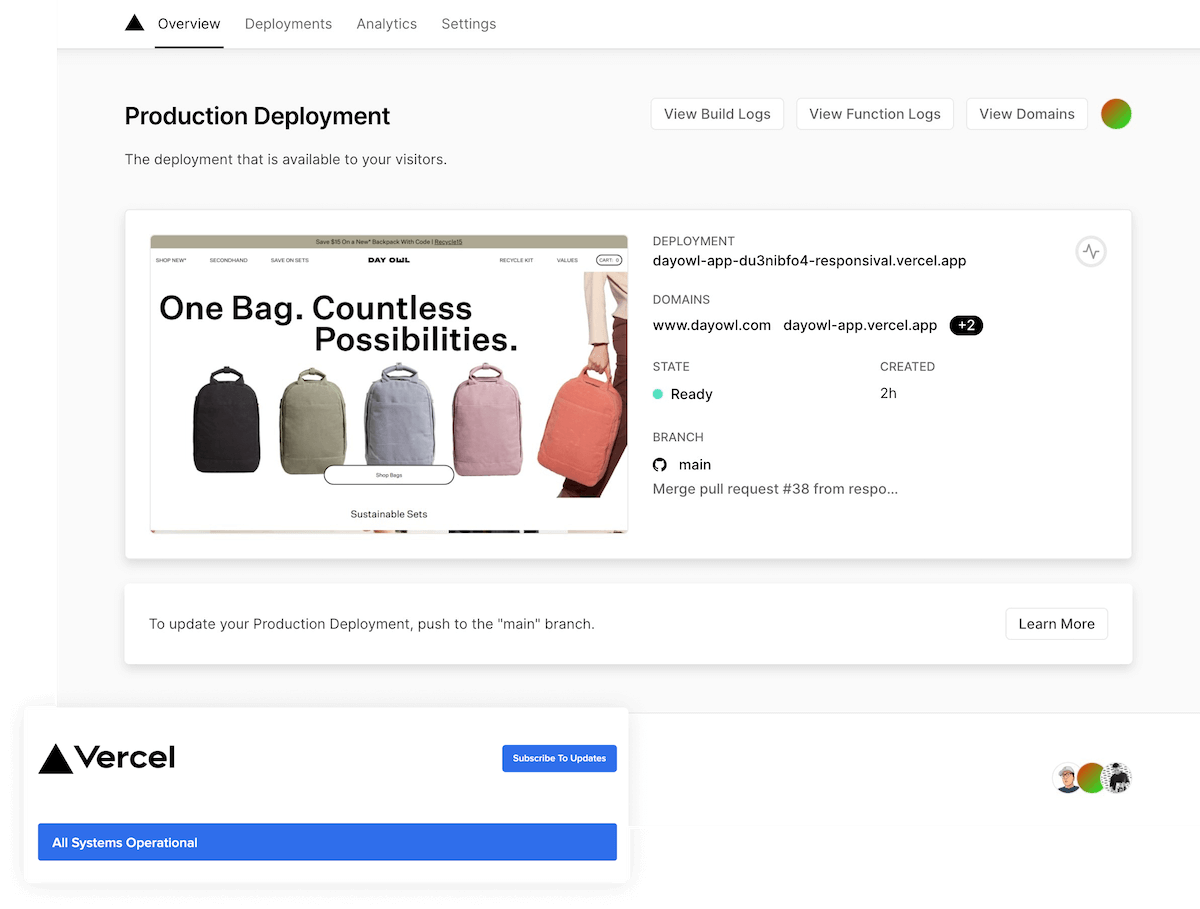The height and width of the screenshot is (909, 1200).
Task: Click the Vercel triangle logo in navbar
Action: pyautogui.click(x=134, y=22)
